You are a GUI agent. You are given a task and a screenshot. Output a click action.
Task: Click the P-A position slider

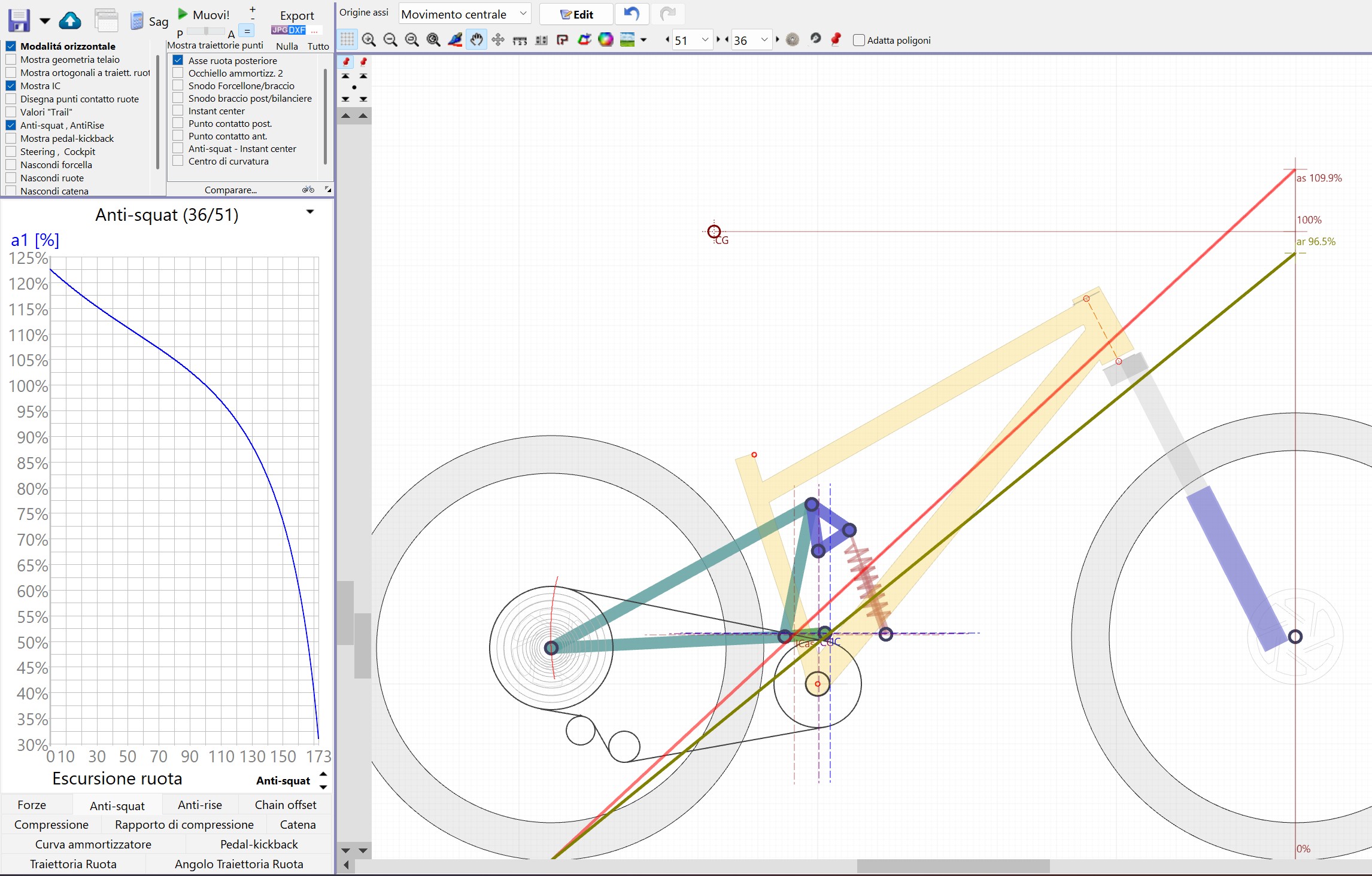(206, 31)
